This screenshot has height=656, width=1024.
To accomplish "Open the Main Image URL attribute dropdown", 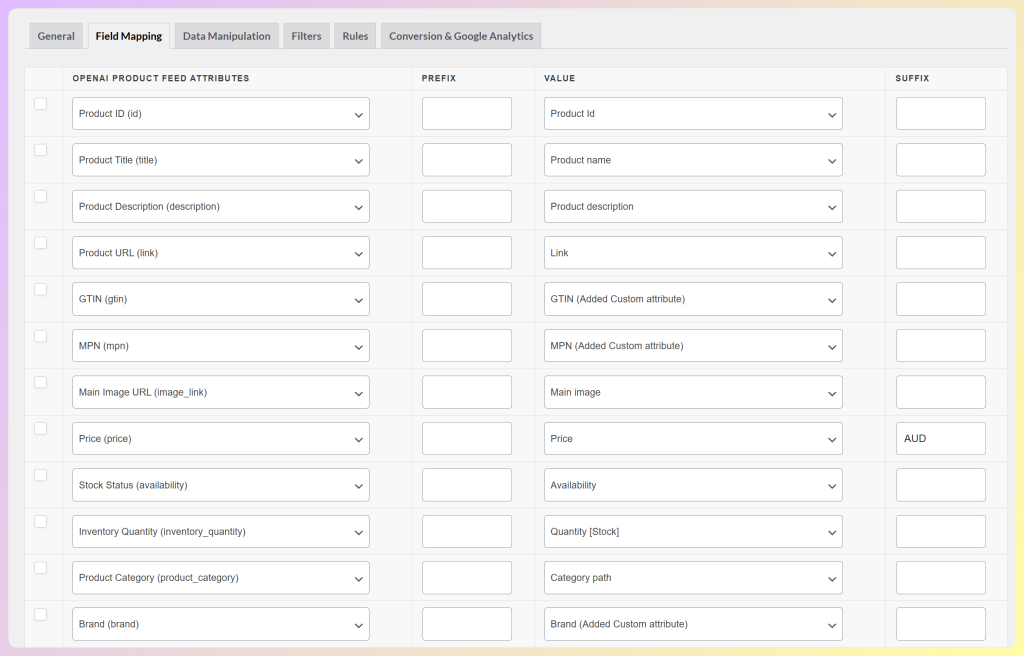I will click(x=221, y=391).
